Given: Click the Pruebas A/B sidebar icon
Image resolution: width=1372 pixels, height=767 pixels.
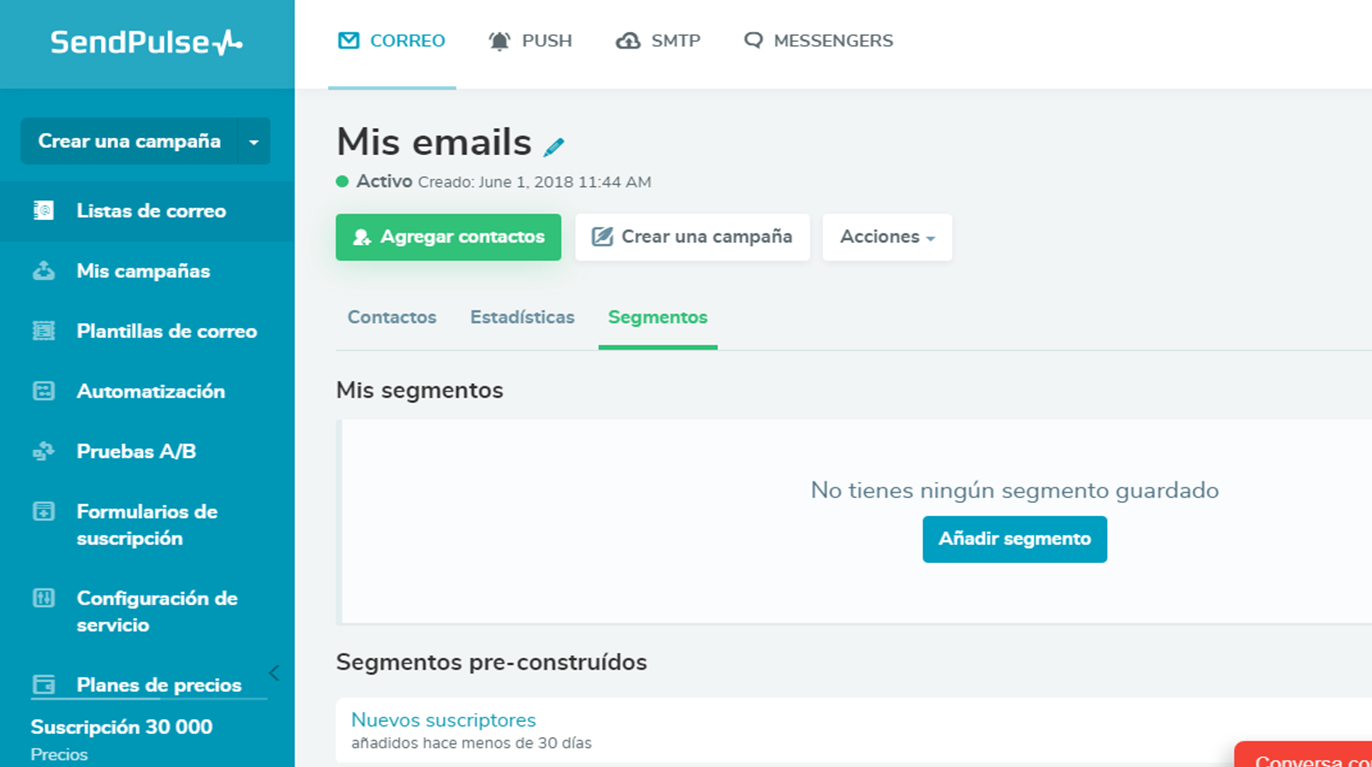Looking at the screenshot, I should [44, 451].
